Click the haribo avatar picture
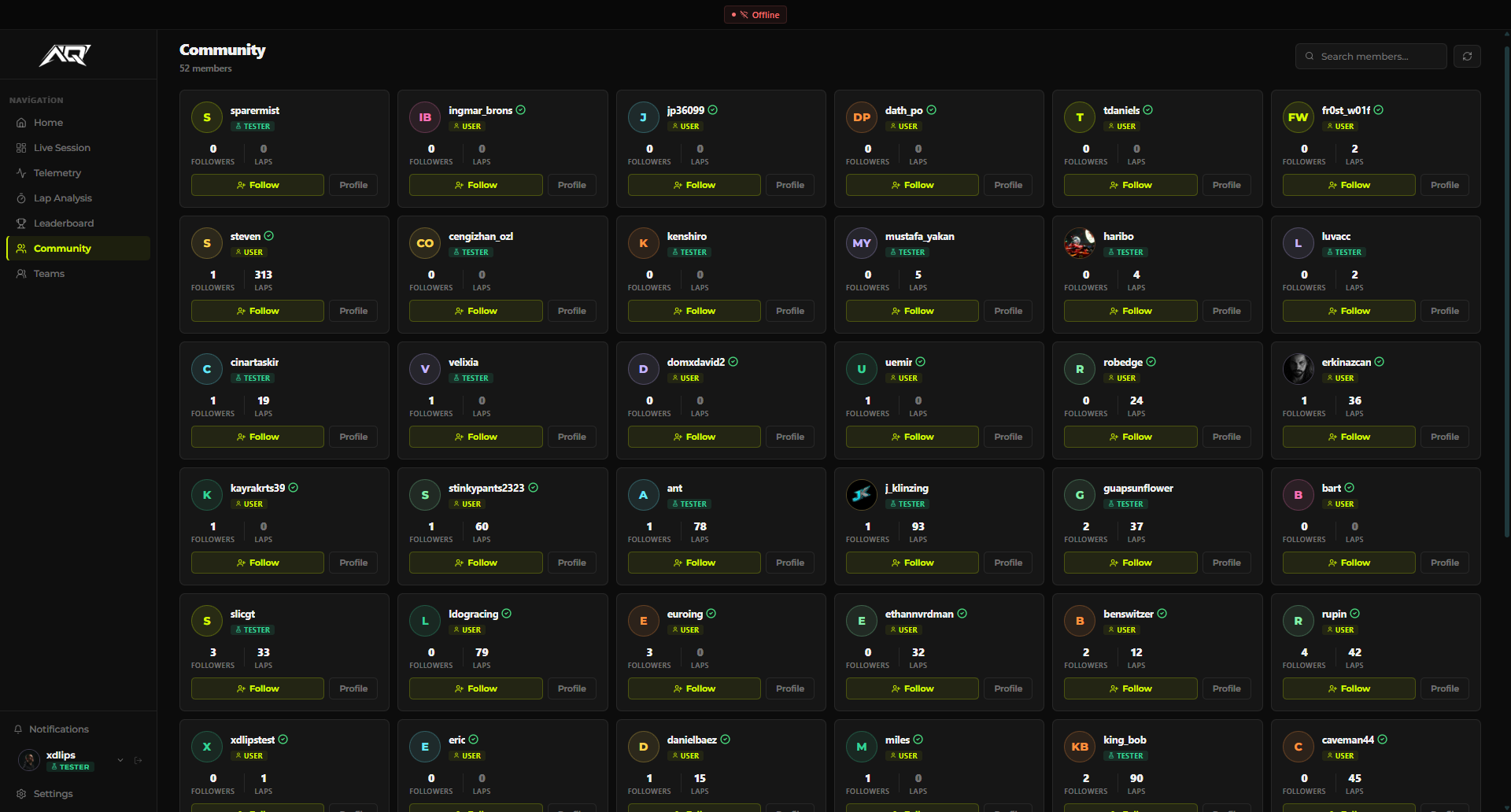The image size is (1511, 812). pyautogui.click(x=1080, y=243)
